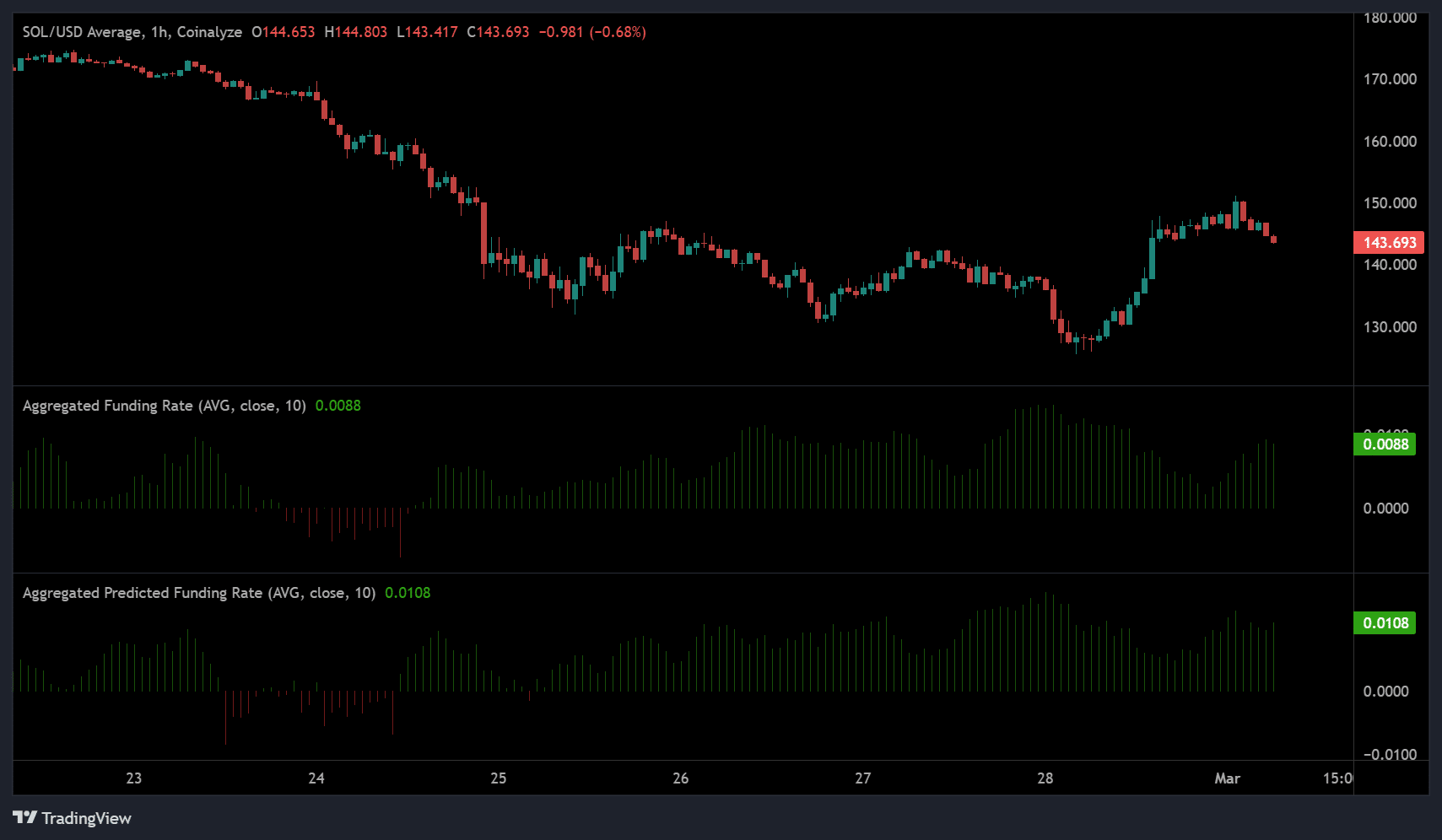
Task: Click date 28 on the time axis
Action: click(x=1045, y=778)
